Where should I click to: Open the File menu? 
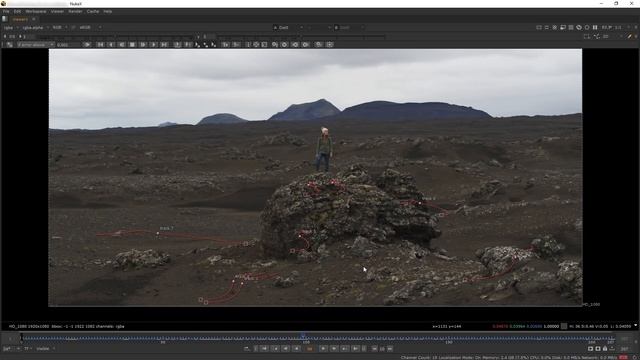pyautogui.click(x=6, y=11)
